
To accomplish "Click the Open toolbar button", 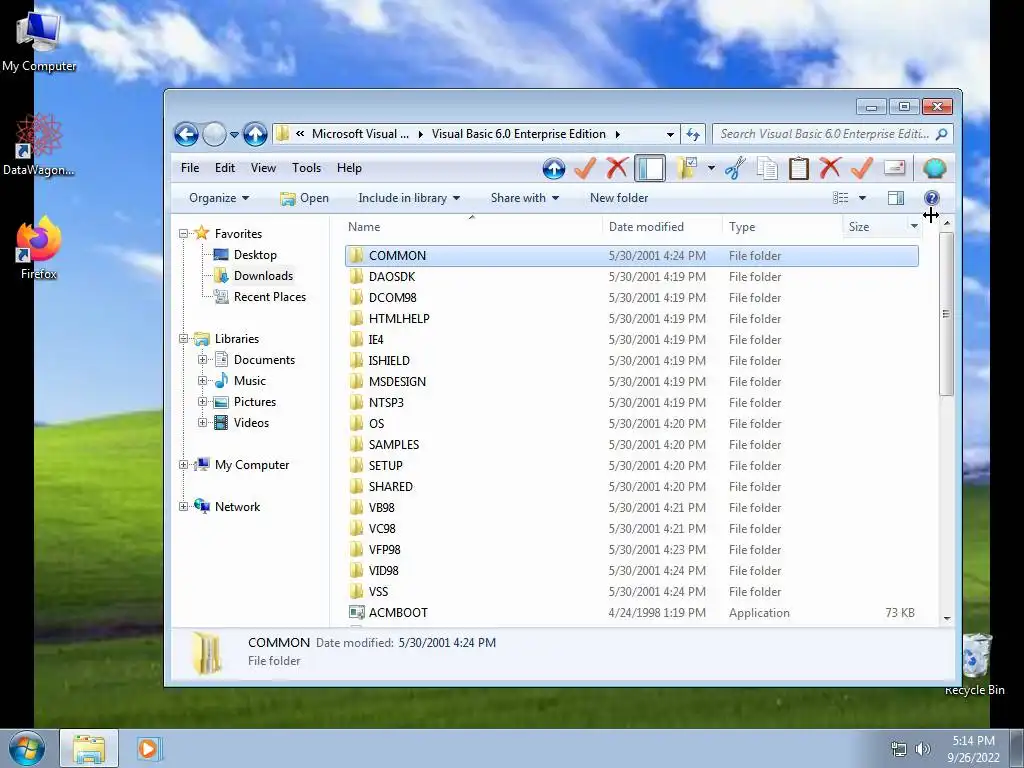I will (x=304, y=198).
